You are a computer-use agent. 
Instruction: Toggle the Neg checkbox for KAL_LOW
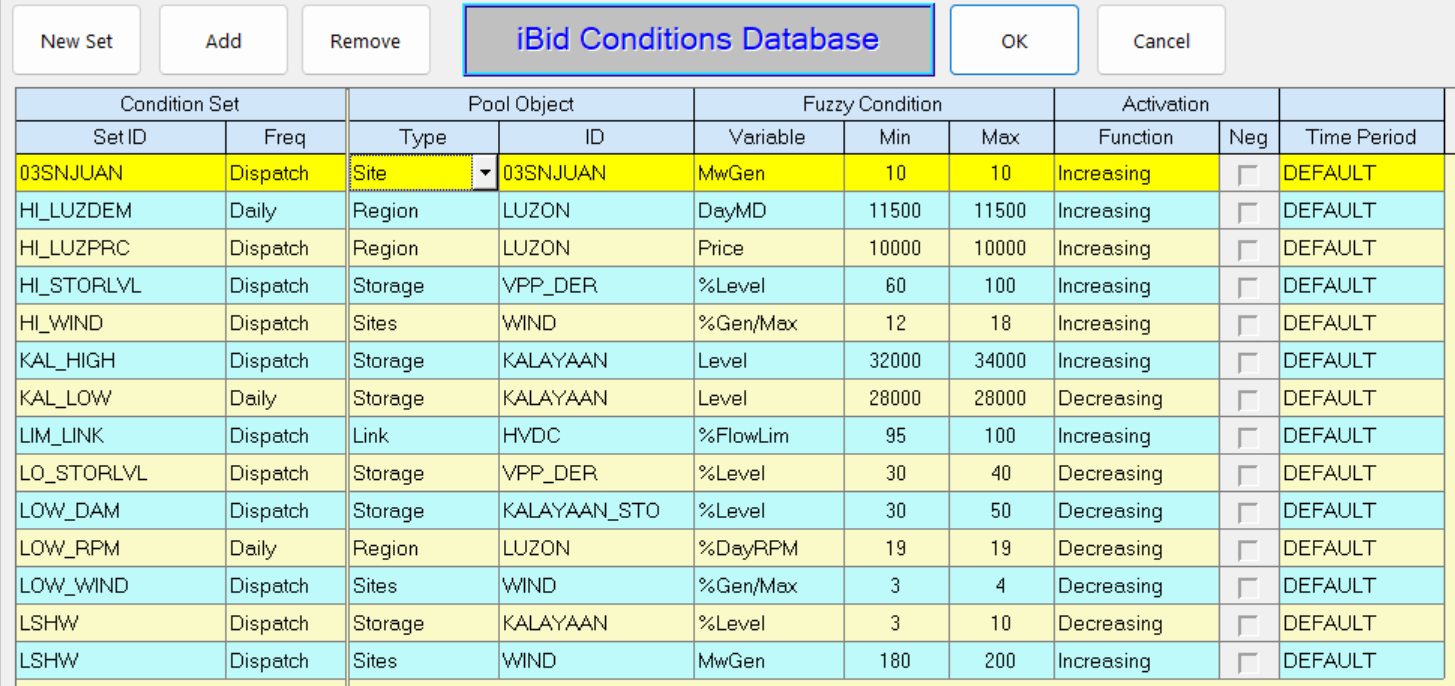click(1248, 398)
